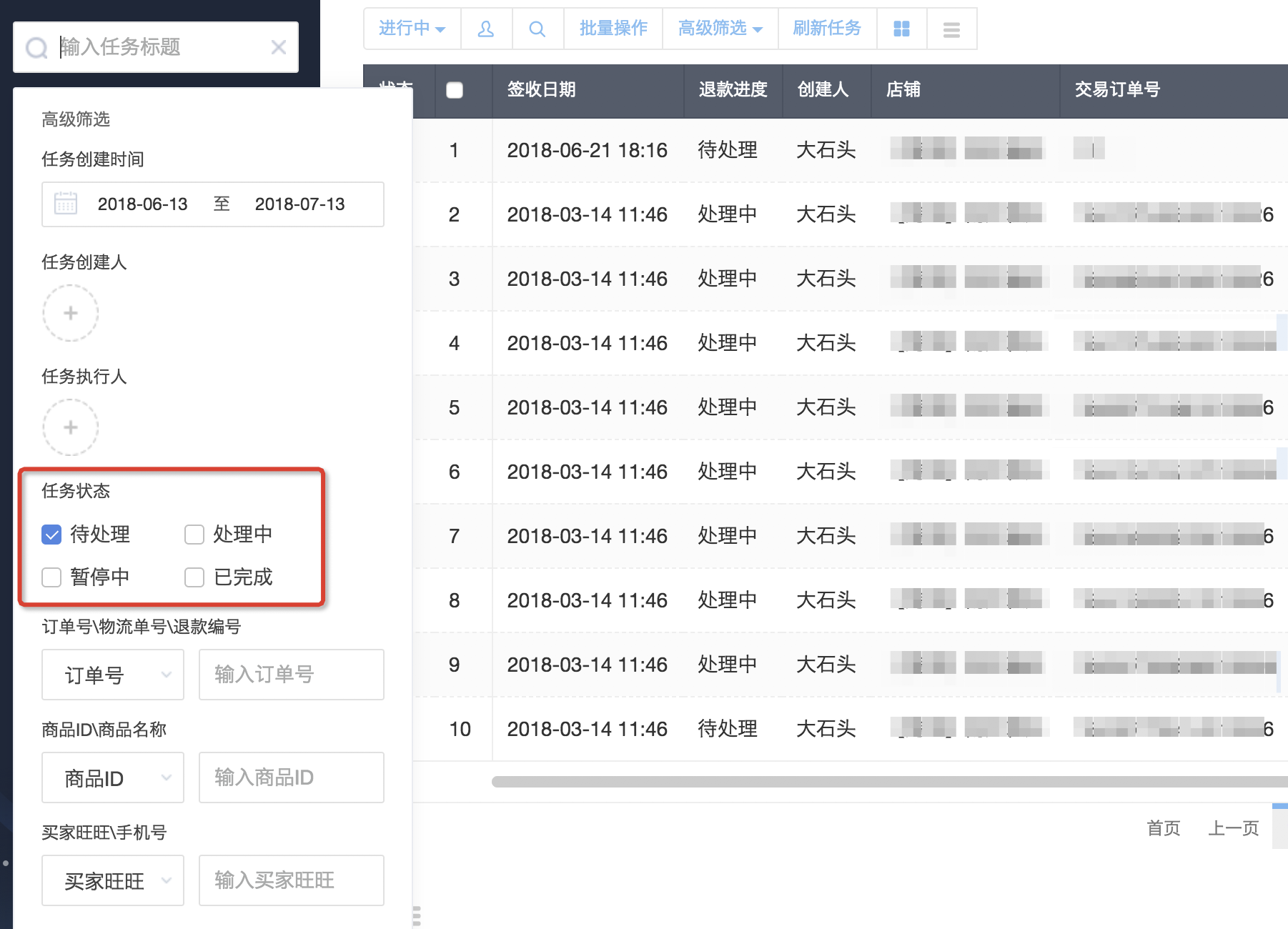Viewport: 1288px width, 929px height.
Task: Check the 处理中 status checkbox
Action: point(194,535)
